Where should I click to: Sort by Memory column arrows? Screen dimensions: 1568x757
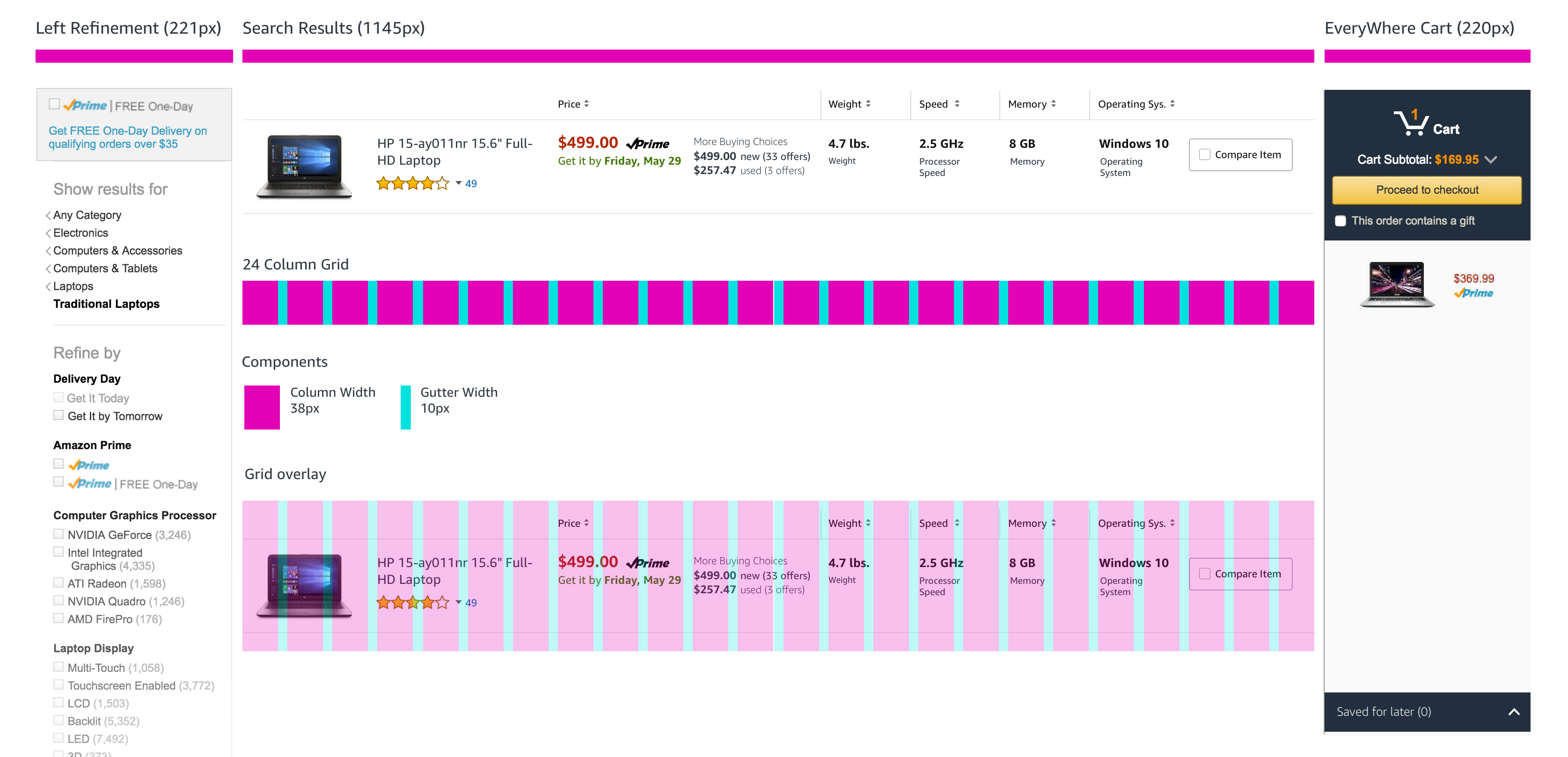click(1053, 104)
